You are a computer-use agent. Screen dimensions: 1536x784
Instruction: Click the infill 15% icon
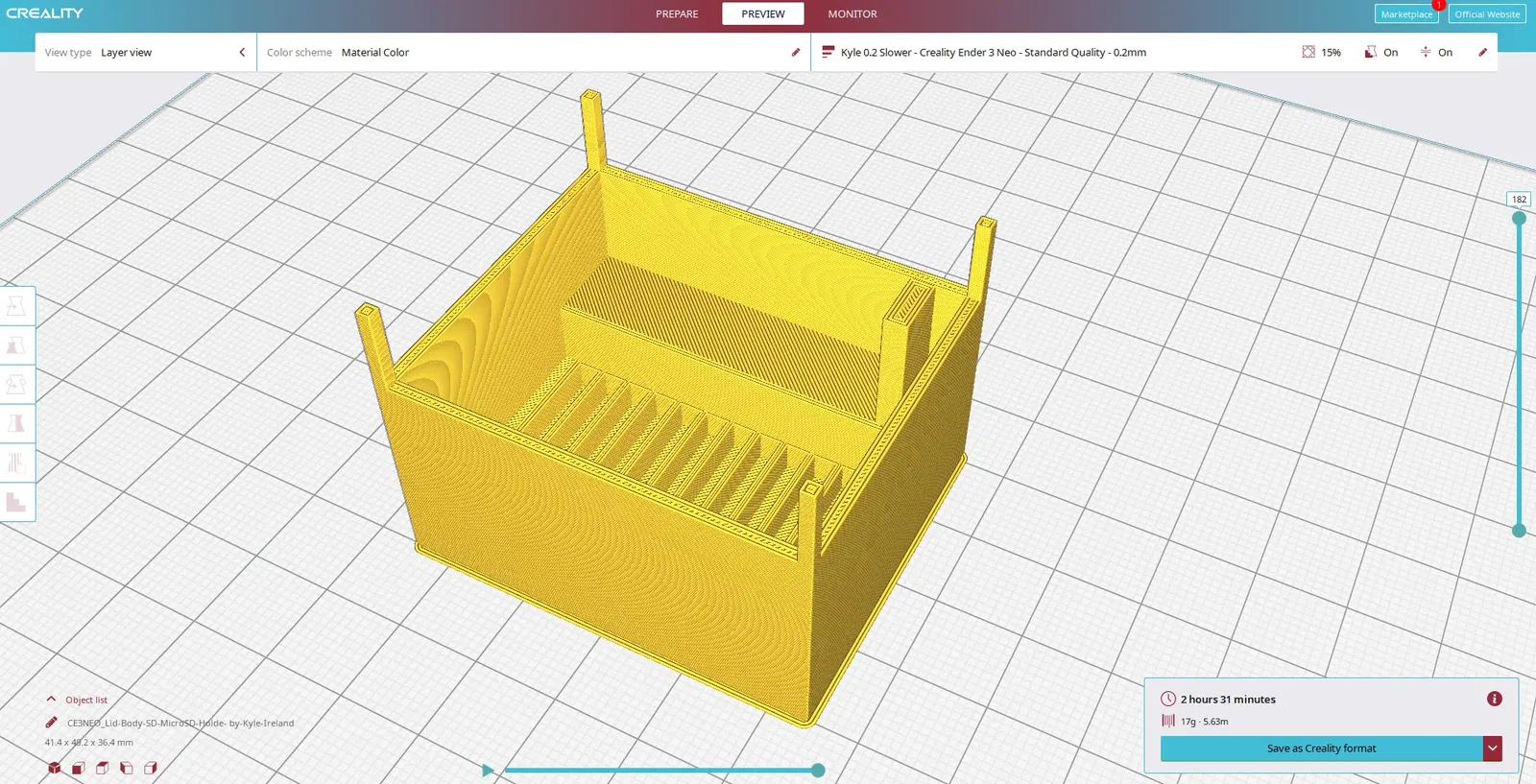tap(1308, 52)
